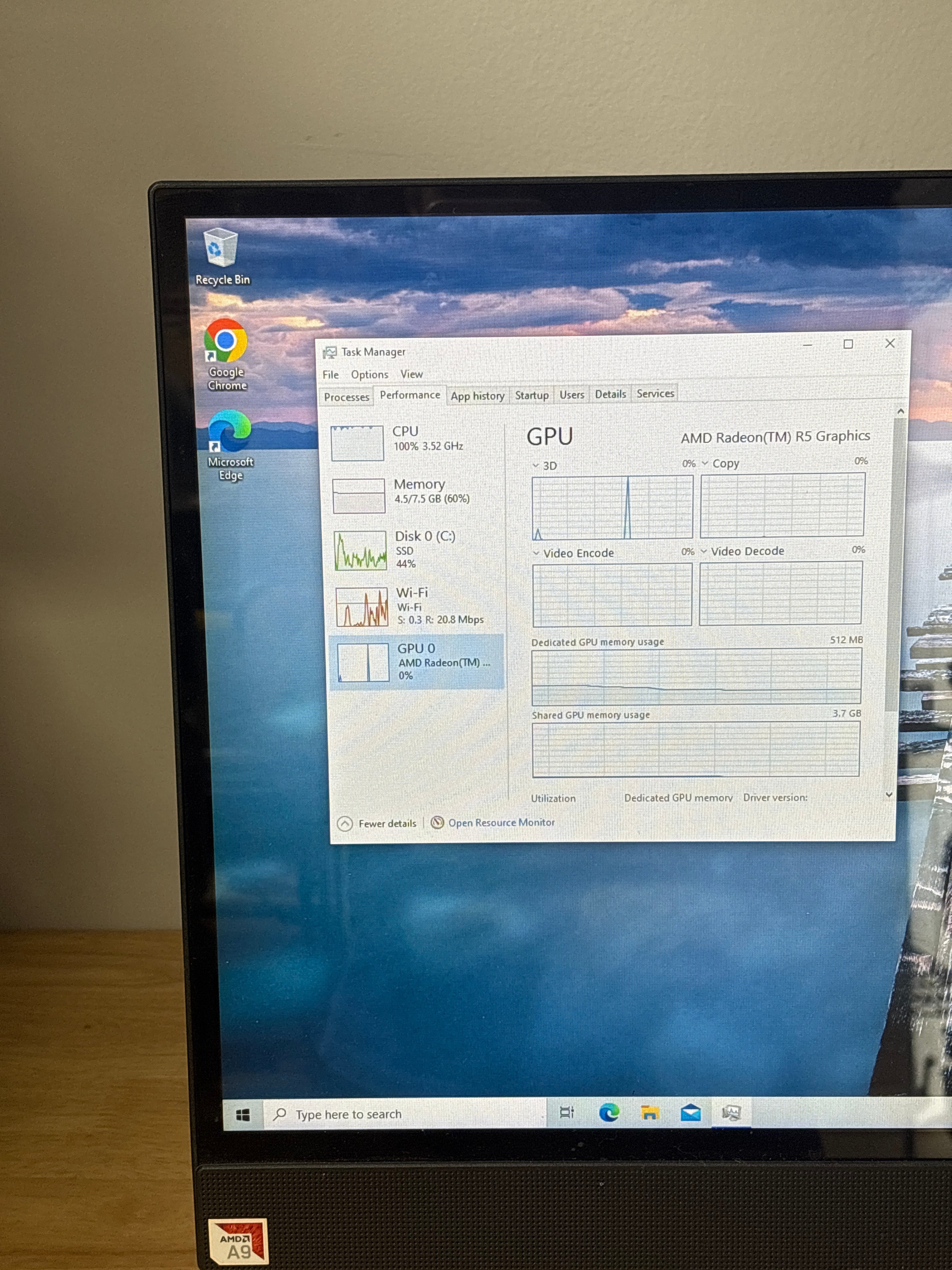Launch Google Chrome from the desktop
952x1270 pixels.
point(225,355)
